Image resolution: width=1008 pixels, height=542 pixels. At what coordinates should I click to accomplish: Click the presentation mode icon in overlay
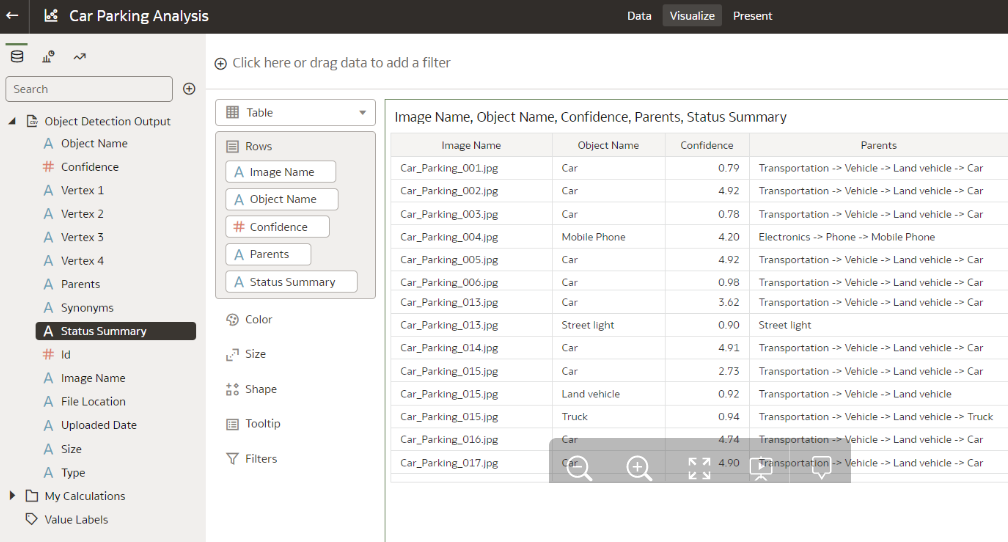(x=761, y=467)
